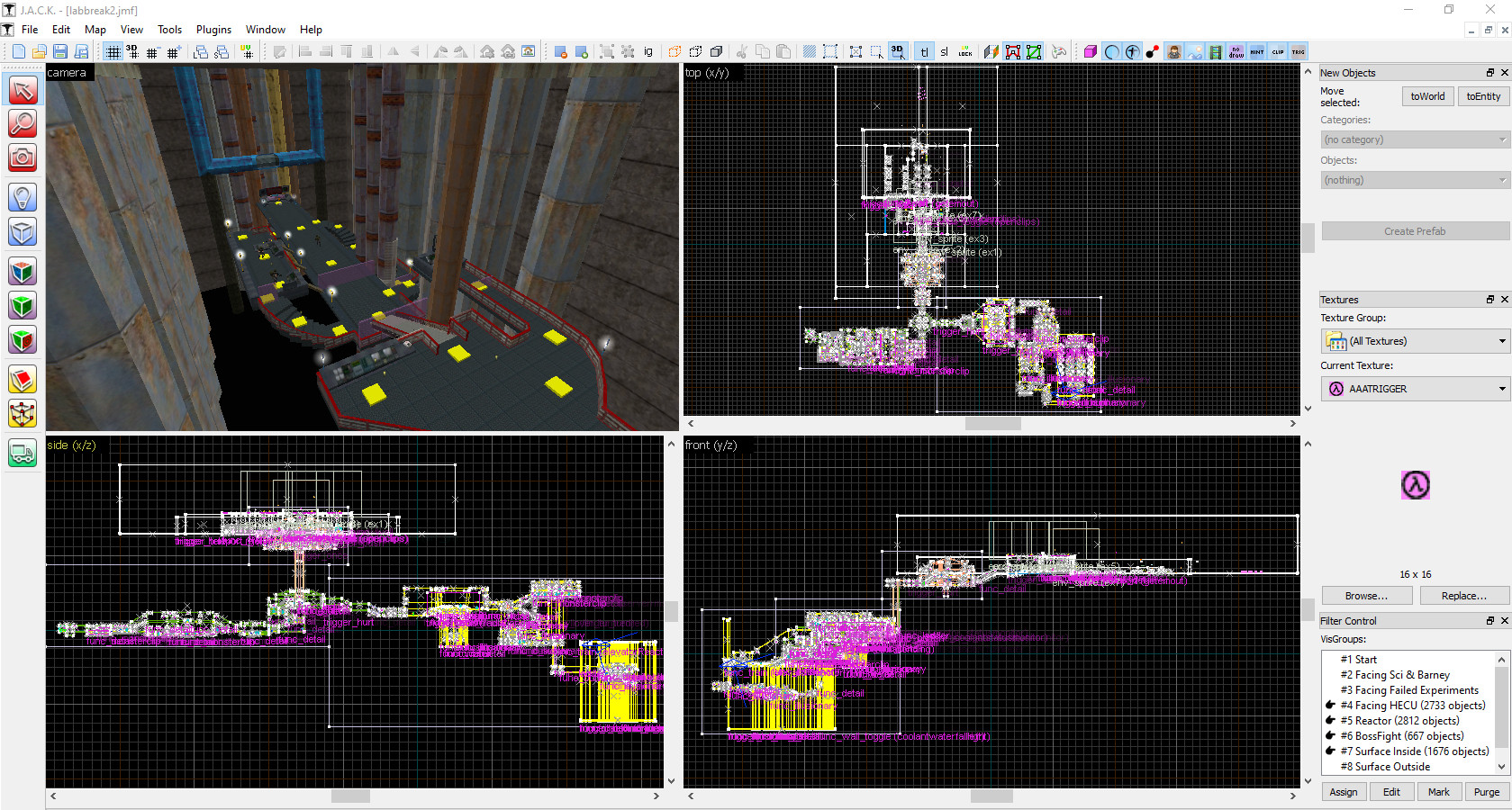This screenshot has height=810, width=1512.
Task: Click the Purge visgroups button
Action: coord(1487,792)
